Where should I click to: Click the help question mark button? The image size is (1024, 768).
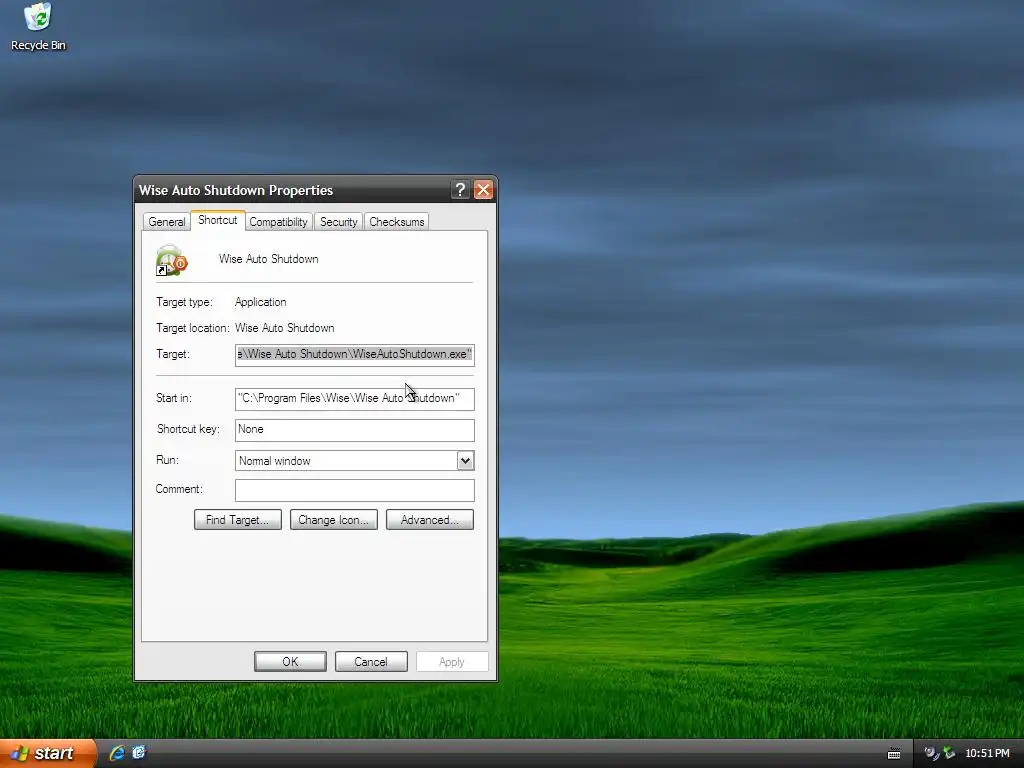pyautogui.click(x=460, y=190)
